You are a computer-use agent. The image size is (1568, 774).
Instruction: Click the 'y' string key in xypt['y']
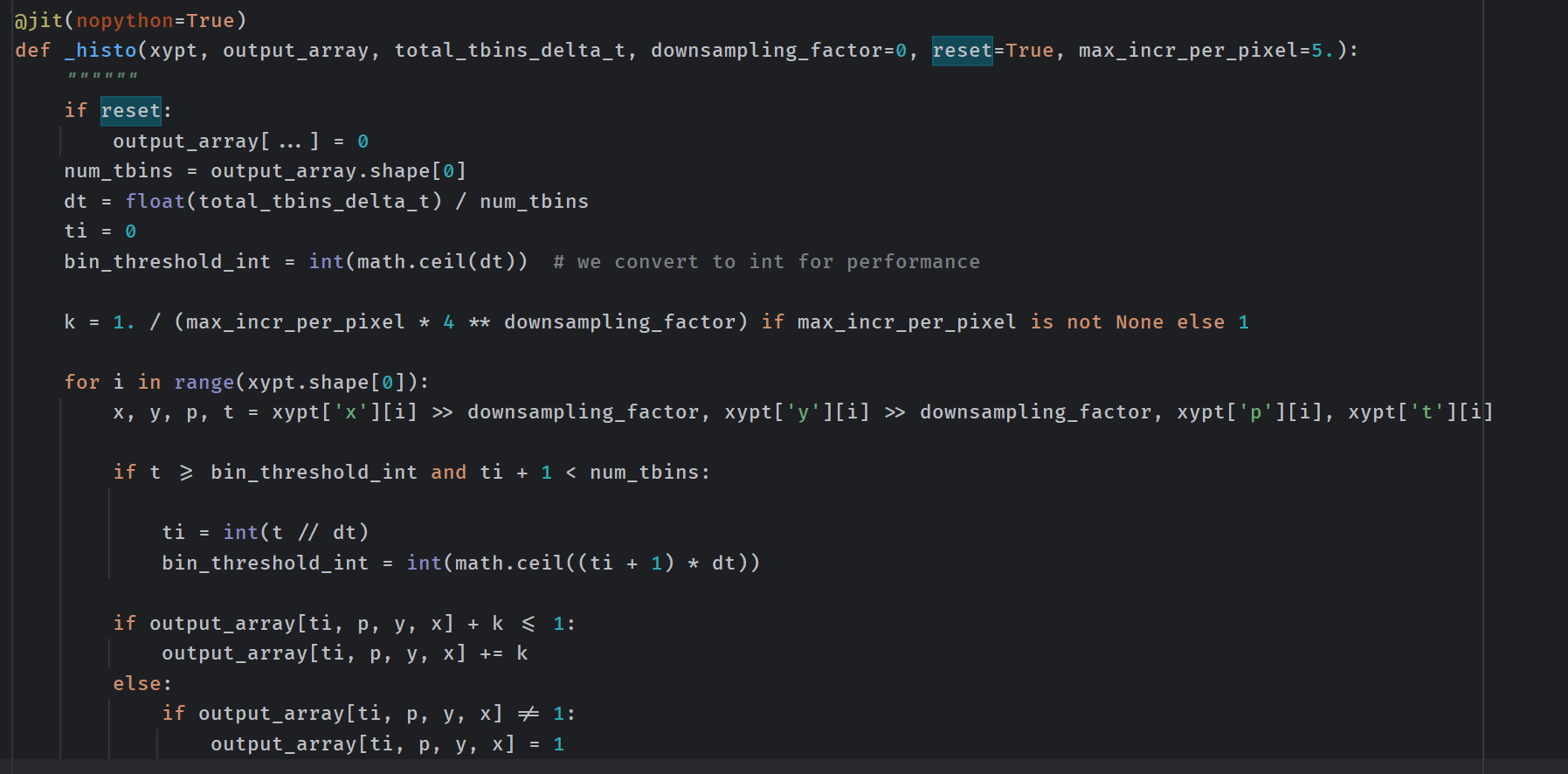[x=804, y=412]
